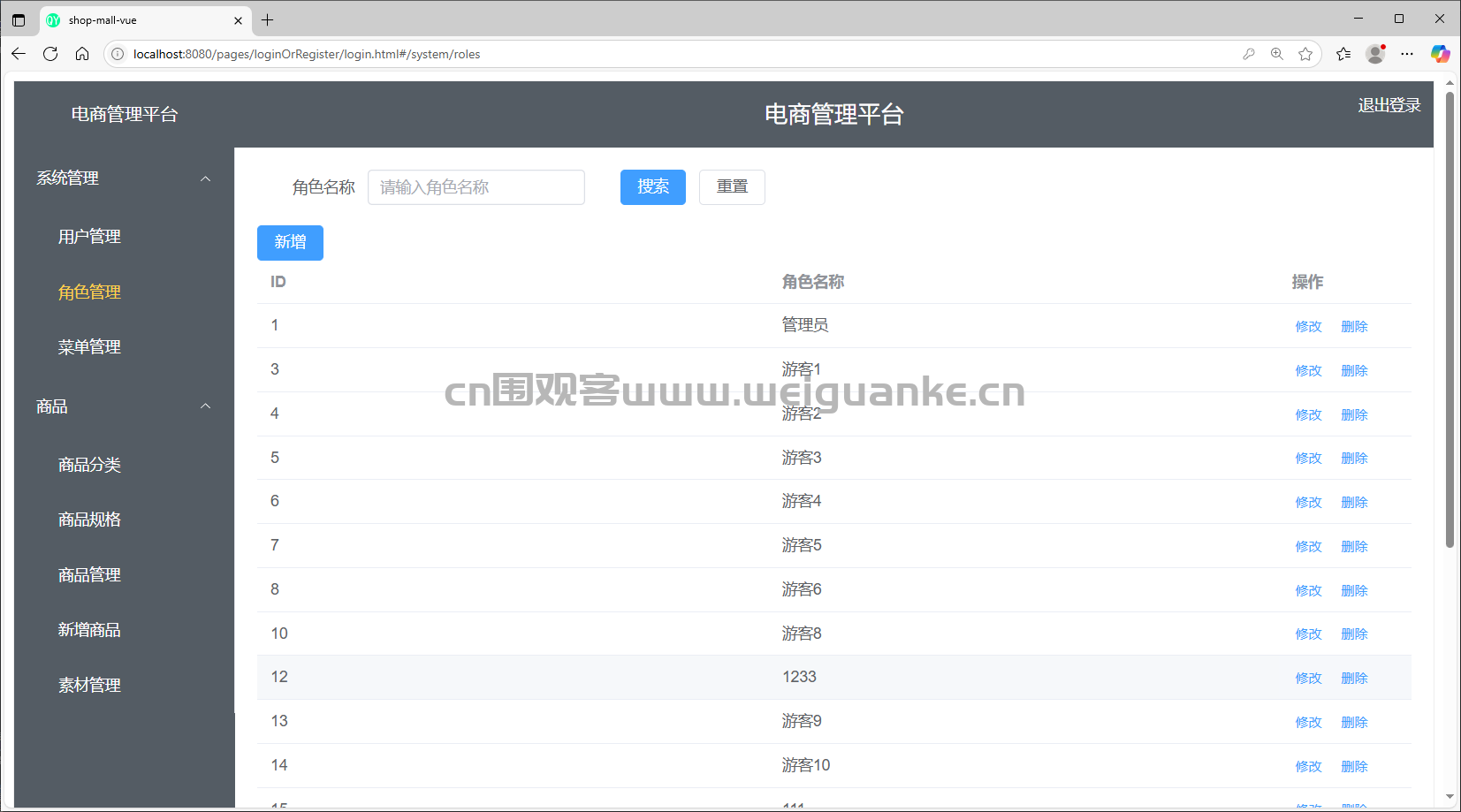
Task: Click the 重置 reset button
Action: coord(732,187)
